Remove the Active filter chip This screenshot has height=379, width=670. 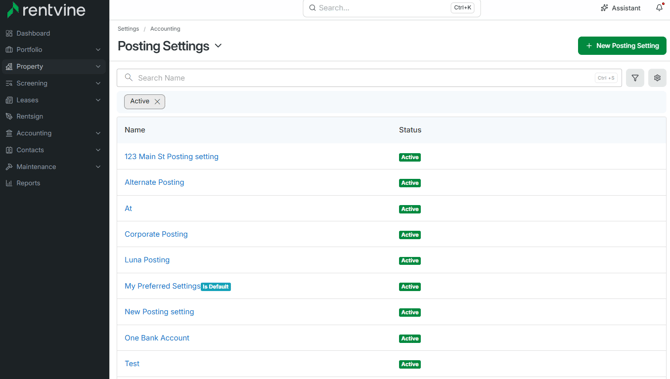(x=157, y=102)
